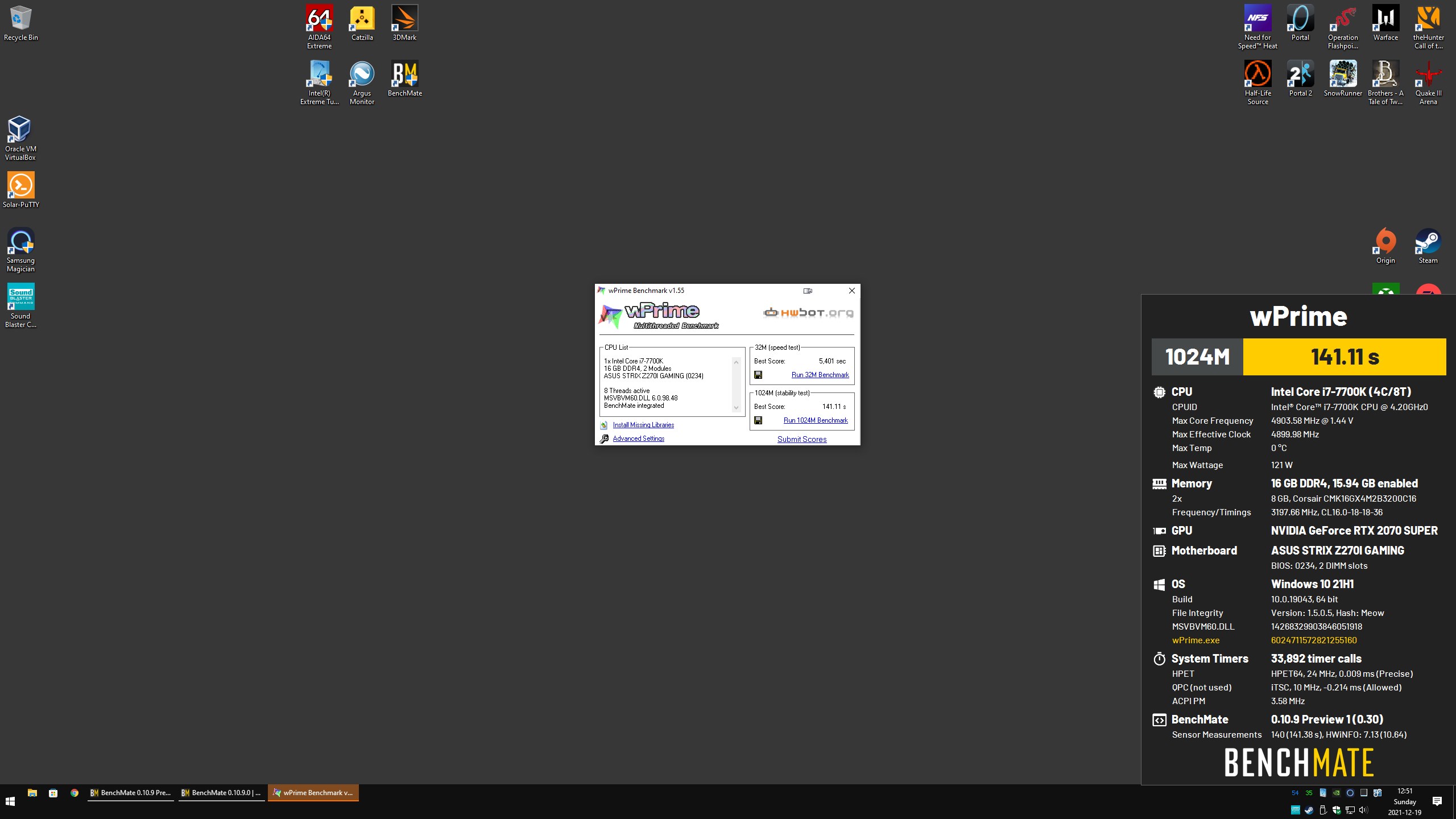
Task: Select the Quake III Arena shortcut
Action: pos(1428,82)
